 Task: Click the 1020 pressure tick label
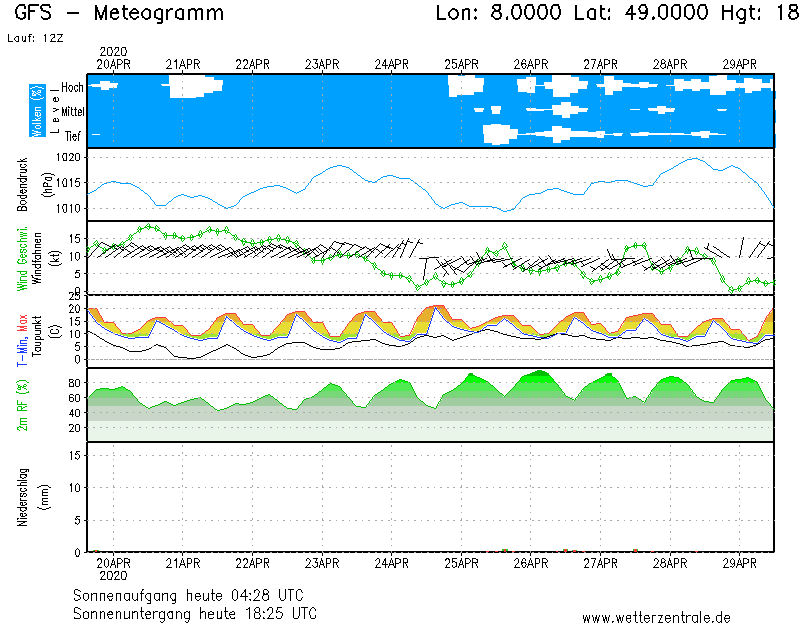coord(68,158)
